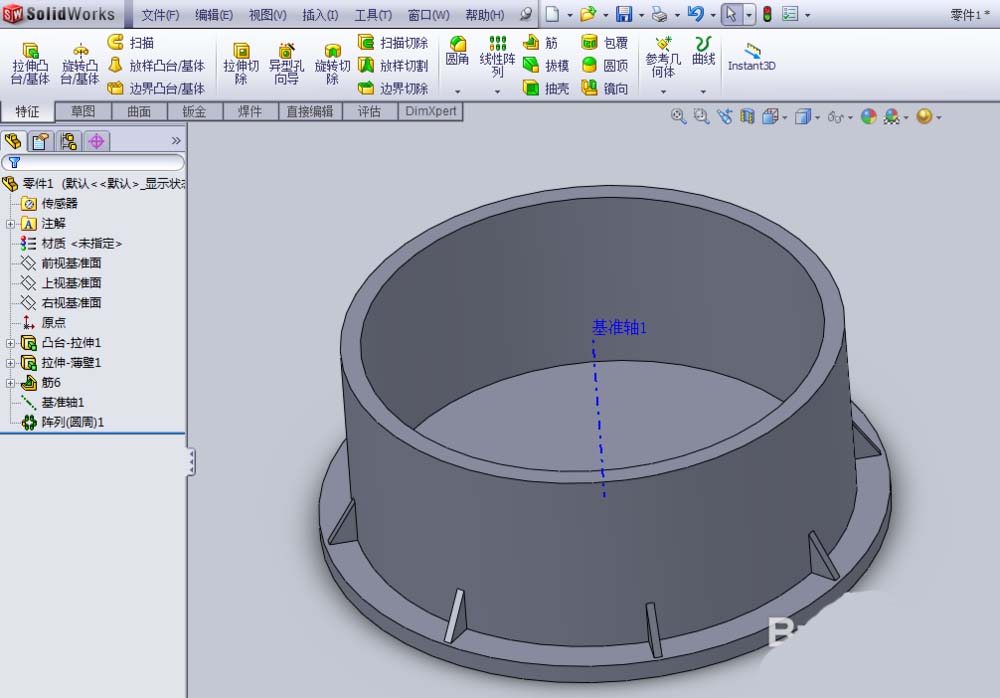
Task: Open Reference Geometry (参考几何体)
Action: pyautogui.click(x=663, y=57)
